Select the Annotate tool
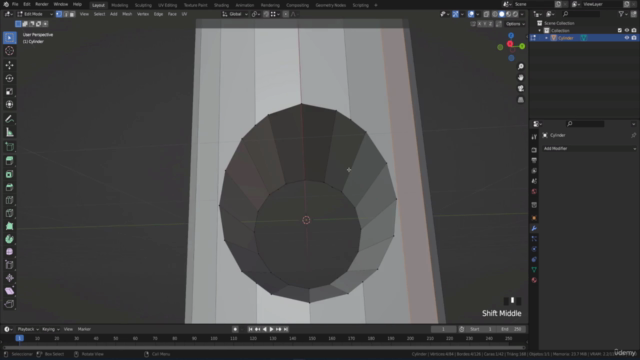 click(9, 119)
